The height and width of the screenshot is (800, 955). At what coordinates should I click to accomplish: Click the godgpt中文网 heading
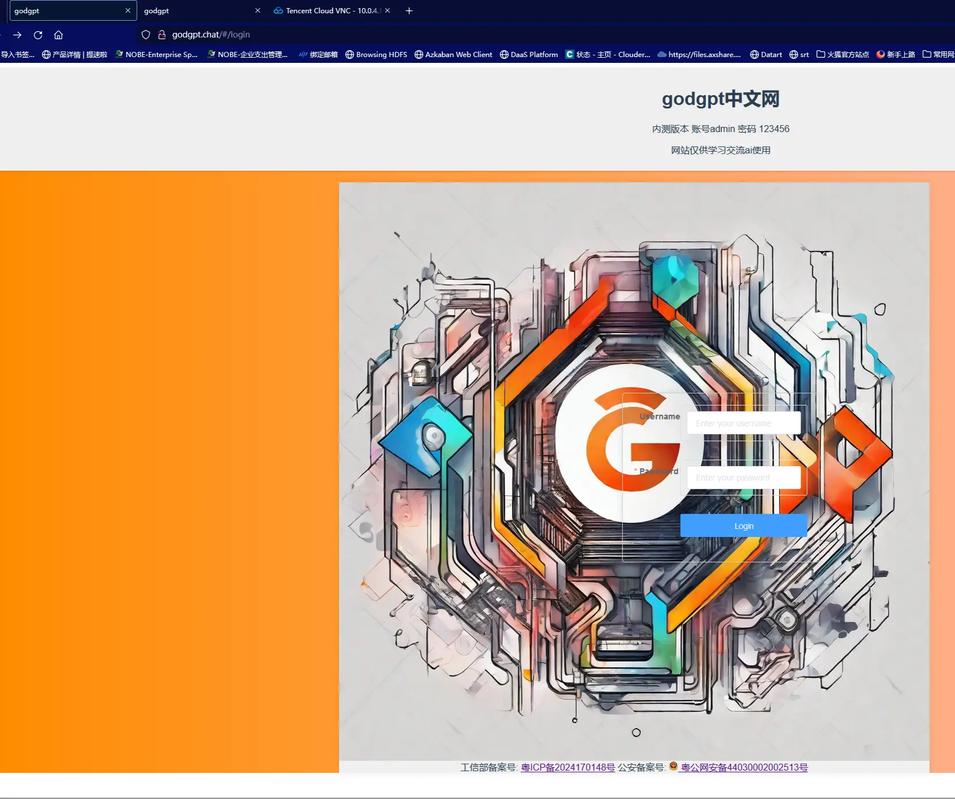(721, 99)
